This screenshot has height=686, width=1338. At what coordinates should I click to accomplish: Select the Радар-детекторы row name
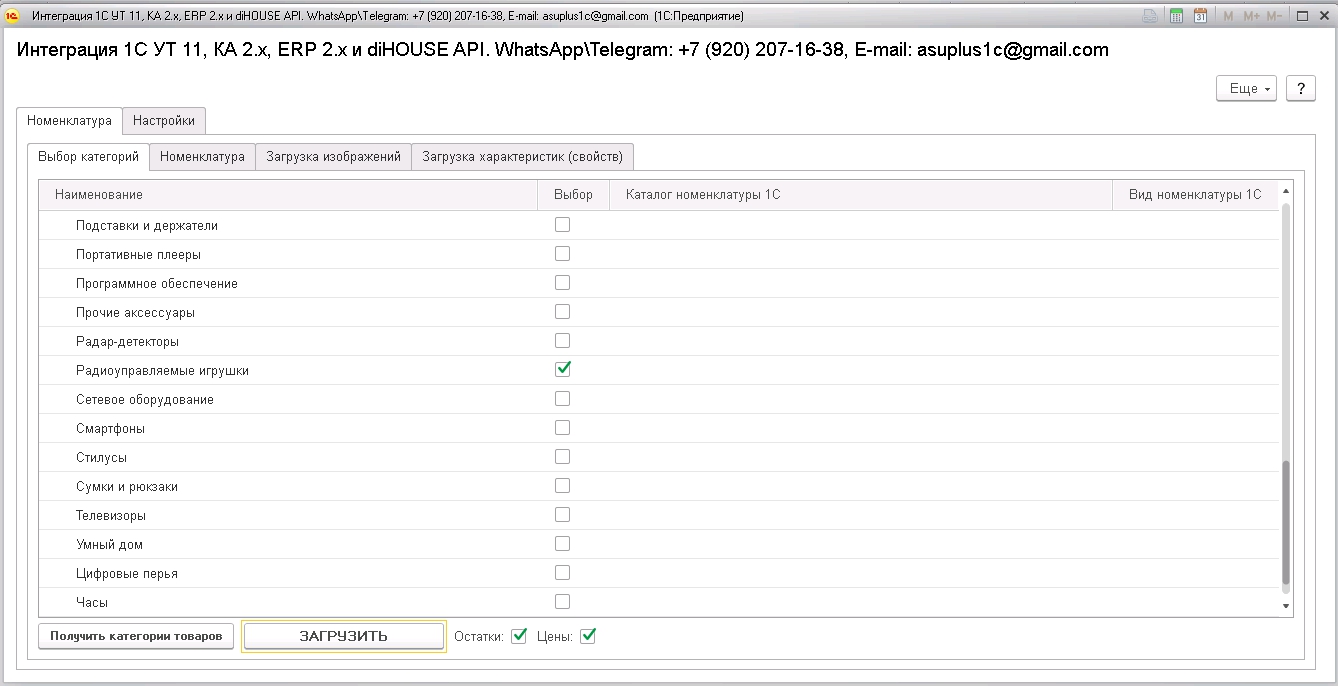click(x=128, y=342)
